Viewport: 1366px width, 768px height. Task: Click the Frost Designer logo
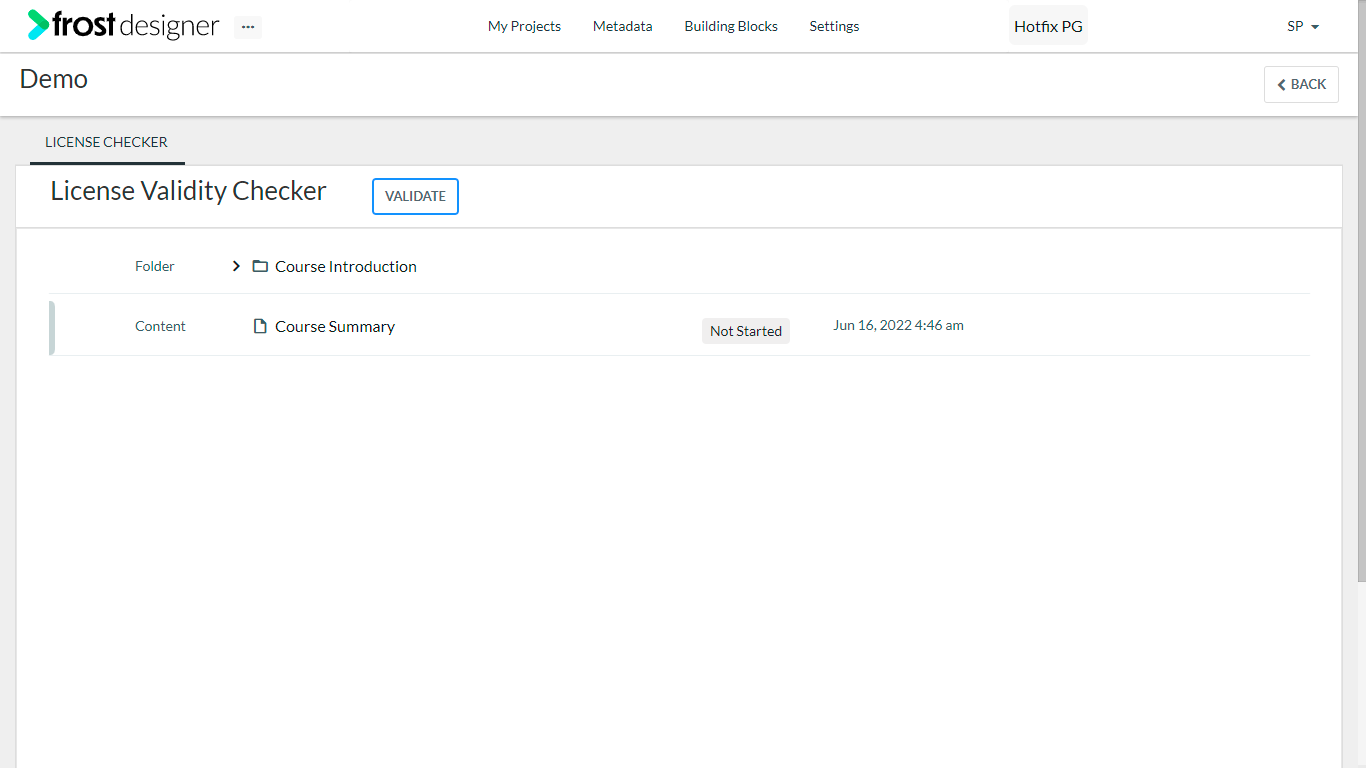(x=123, y=25)
